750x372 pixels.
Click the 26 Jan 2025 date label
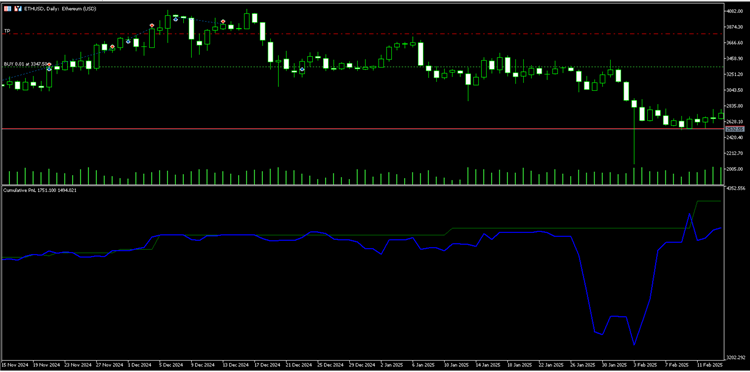pos(583,364)
